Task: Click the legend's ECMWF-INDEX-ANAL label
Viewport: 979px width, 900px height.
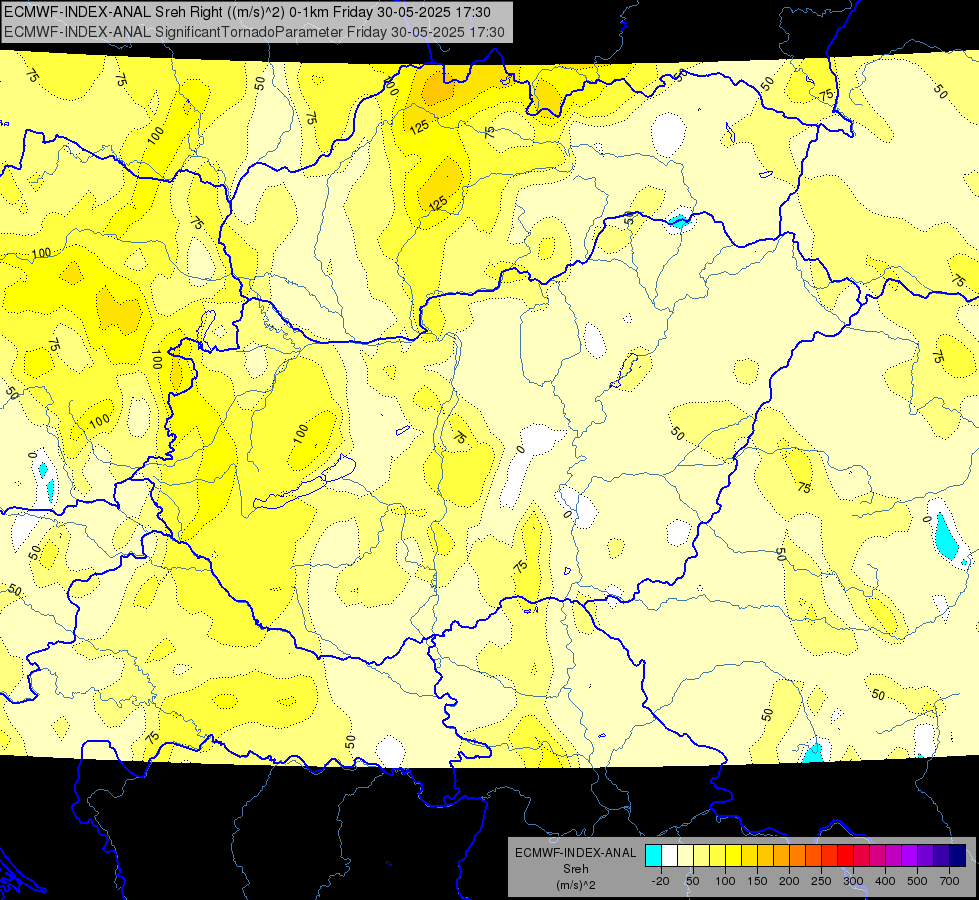Action: click(575, 853)
